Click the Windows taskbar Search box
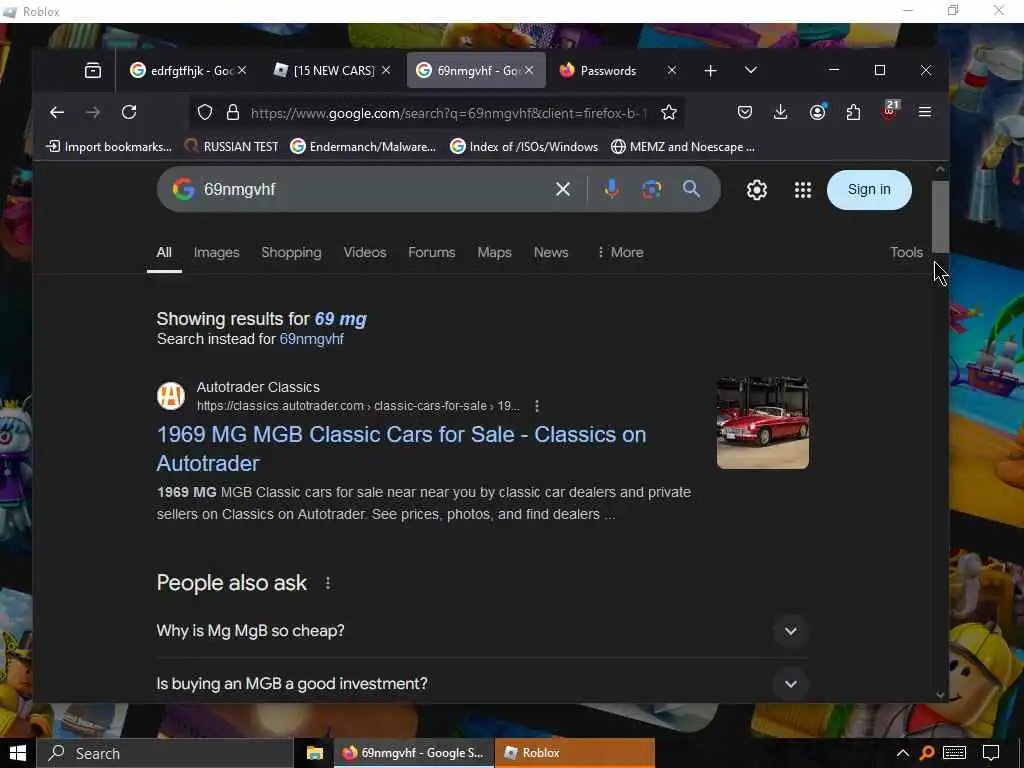This screenshot has width=1024, height=768. pyautogui.click(x=164, y=753)
